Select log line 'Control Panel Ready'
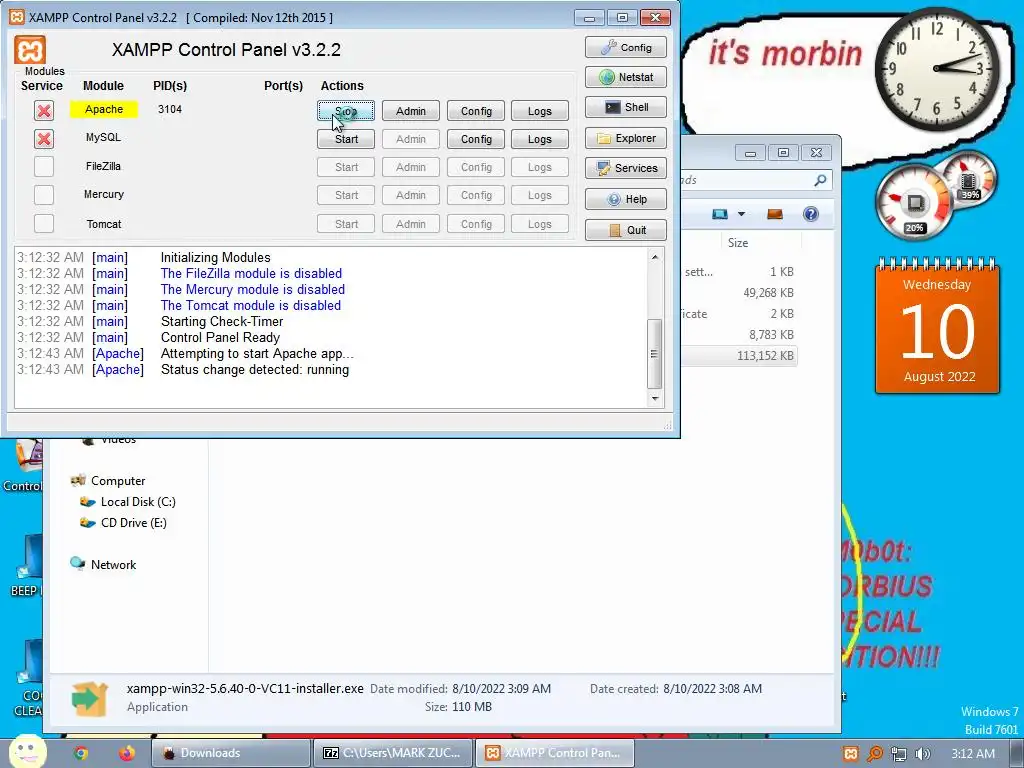The width and height of the screenshot is (1024, 768). 220,338
